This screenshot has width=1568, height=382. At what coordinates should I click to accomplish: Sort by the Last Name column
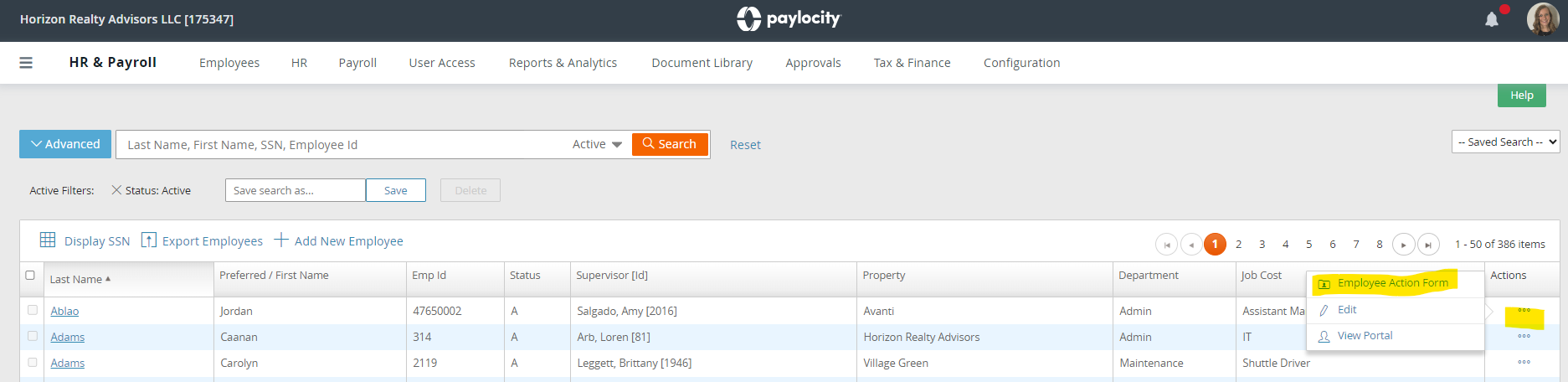(80, 279)
